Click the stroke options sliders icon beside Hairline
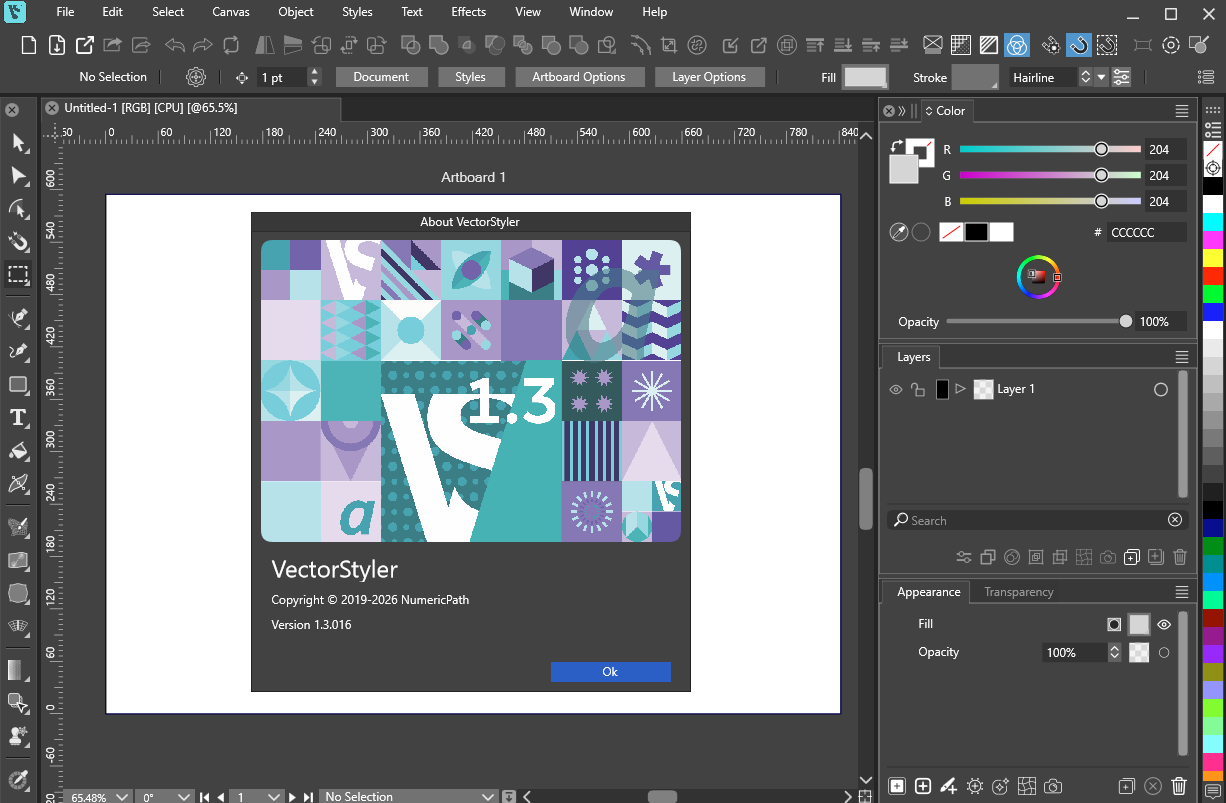1226x803 pixels. pos(1122,77)
